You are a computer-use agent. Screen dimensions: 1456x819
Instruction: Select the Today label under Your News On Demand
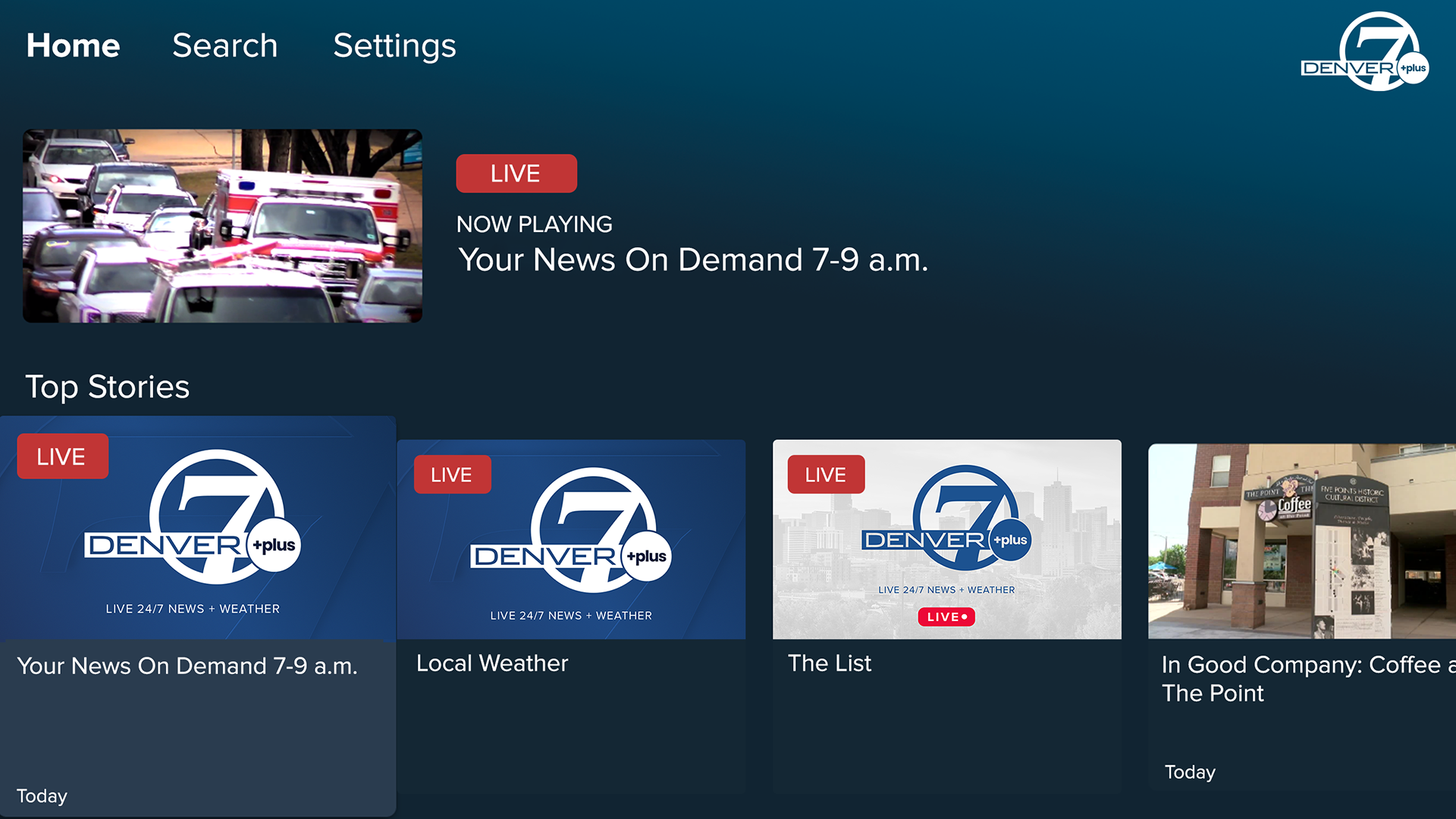pyautogui.click(x=42, y=795)
